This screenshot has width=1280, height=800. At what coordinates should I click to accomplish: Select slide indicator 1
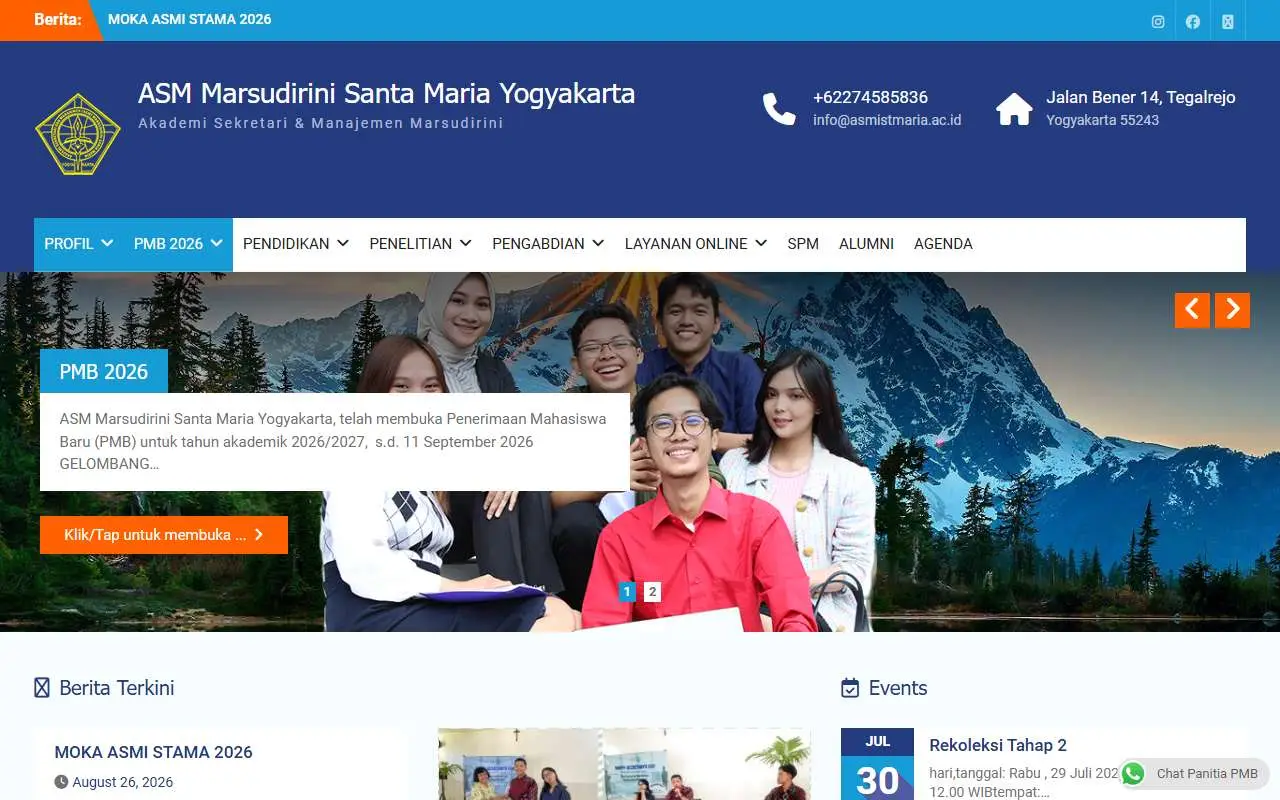click(x=627, y=592)
